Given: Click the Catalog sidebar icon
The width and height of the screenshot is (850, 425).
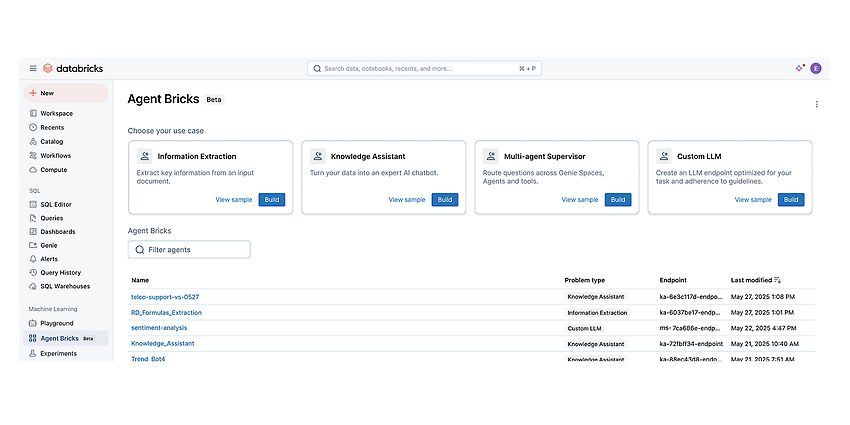Looking at the screenshot, I should [x=33, y=141].
